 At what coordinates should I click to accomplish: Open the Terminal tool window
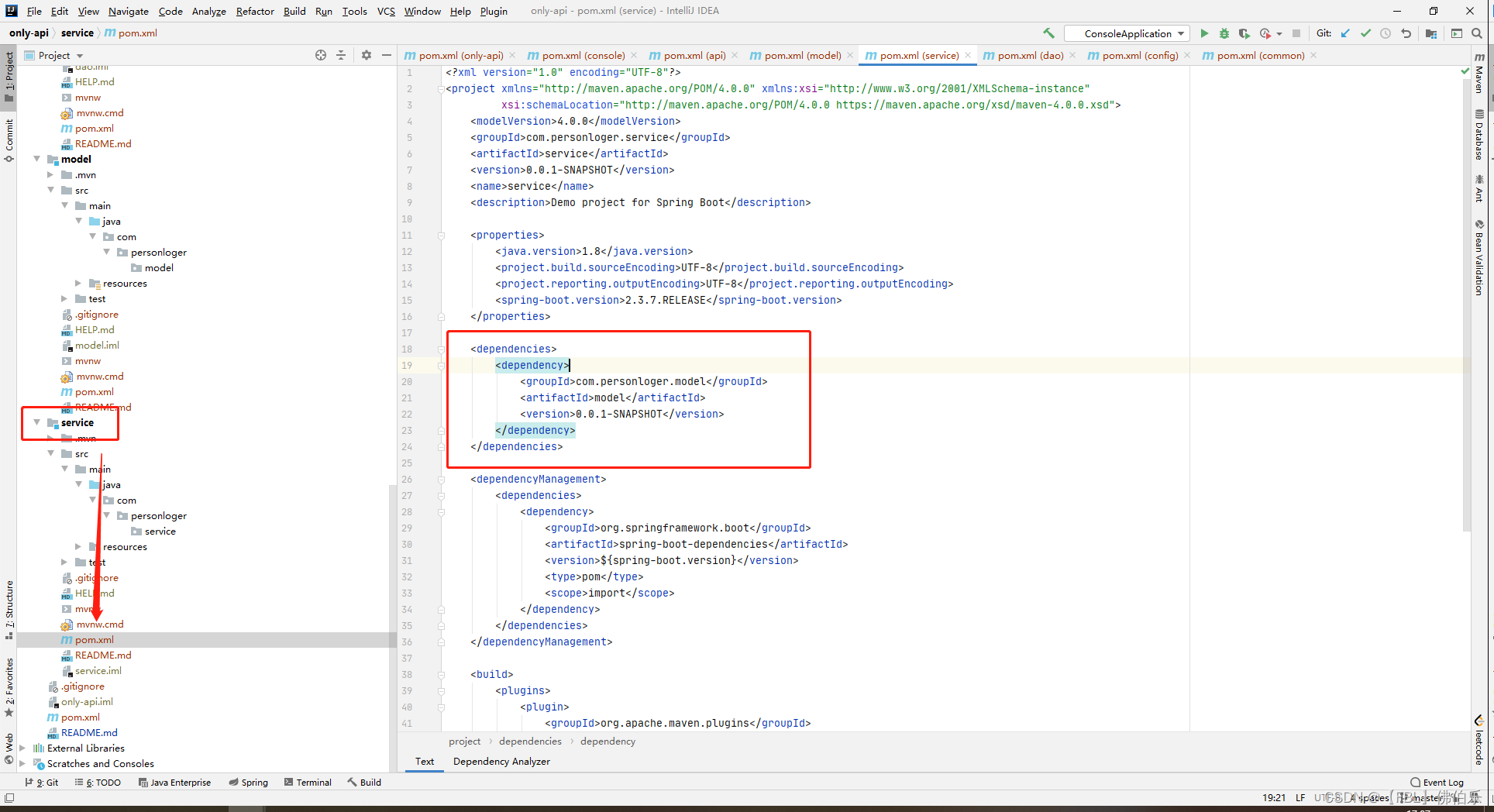(308, 783)
